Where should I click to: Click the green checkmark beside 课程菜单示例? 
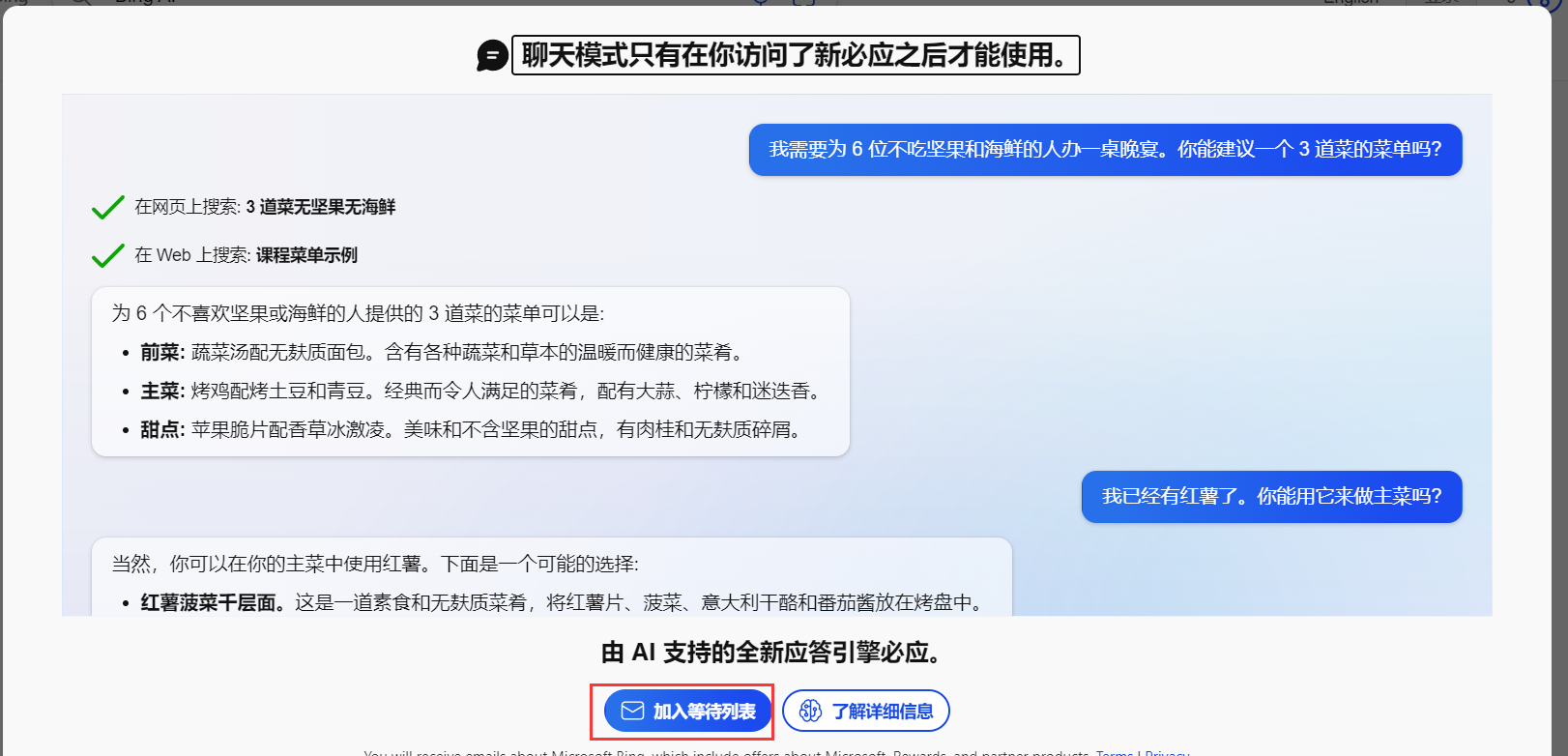tap(107, 255)
